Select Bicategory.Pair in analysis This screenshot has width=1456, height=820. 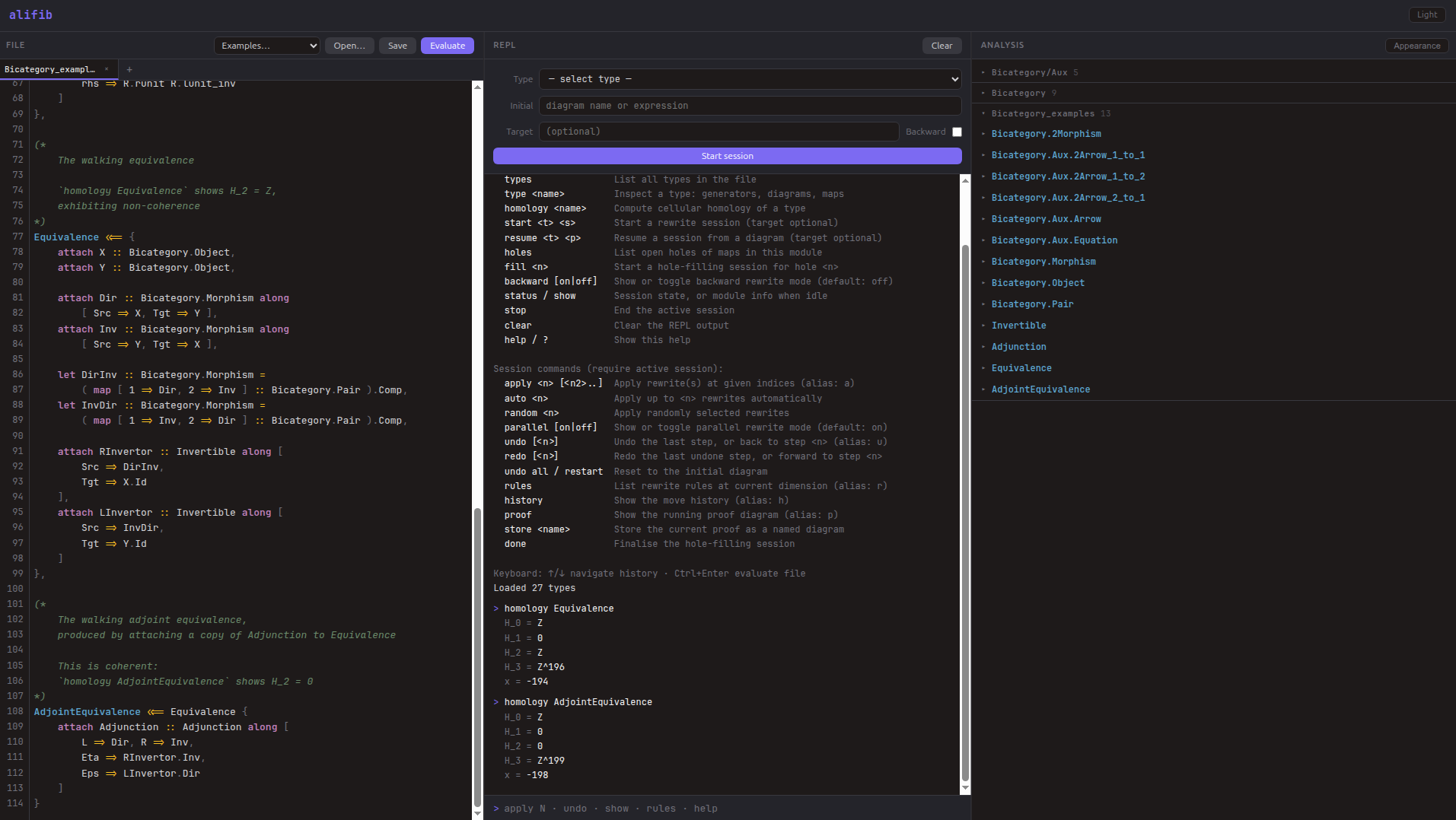tap(1032, 304)
